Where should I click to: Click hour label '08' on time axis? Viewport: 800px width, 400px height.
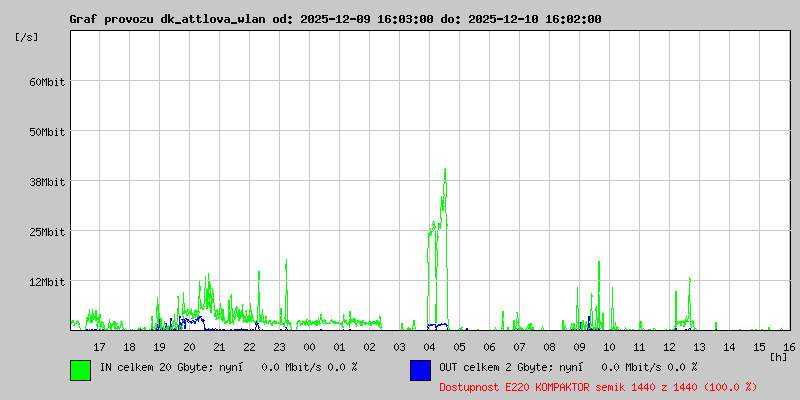point(549,347)
